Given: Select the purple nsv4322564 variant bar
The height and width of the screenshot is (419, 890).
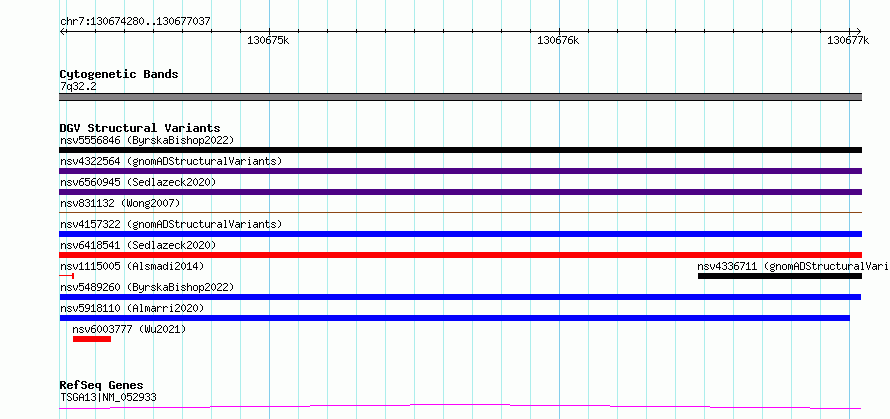Looking at the screenshot, I should pyautogui.click(x=460, y=171).
